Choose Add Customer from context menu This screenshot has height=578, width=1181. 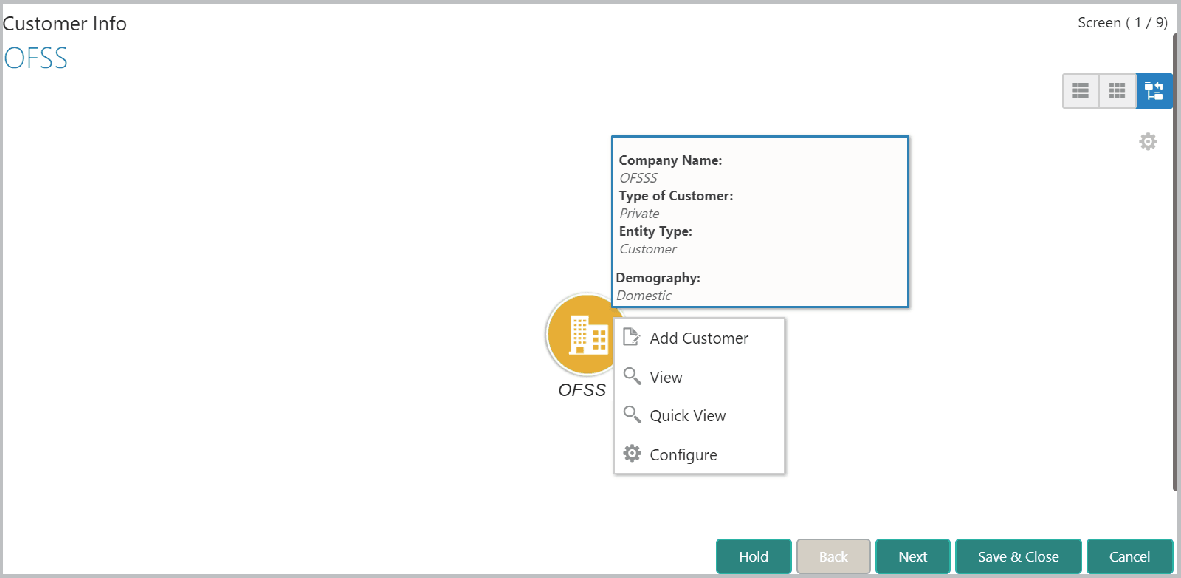click(700, 338)
